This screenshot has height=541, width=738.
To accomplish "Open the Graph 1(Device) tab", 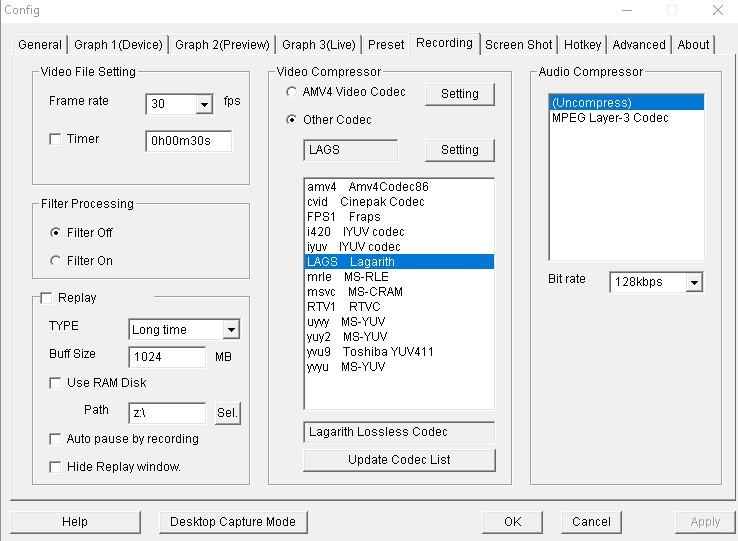I will 118,45.
